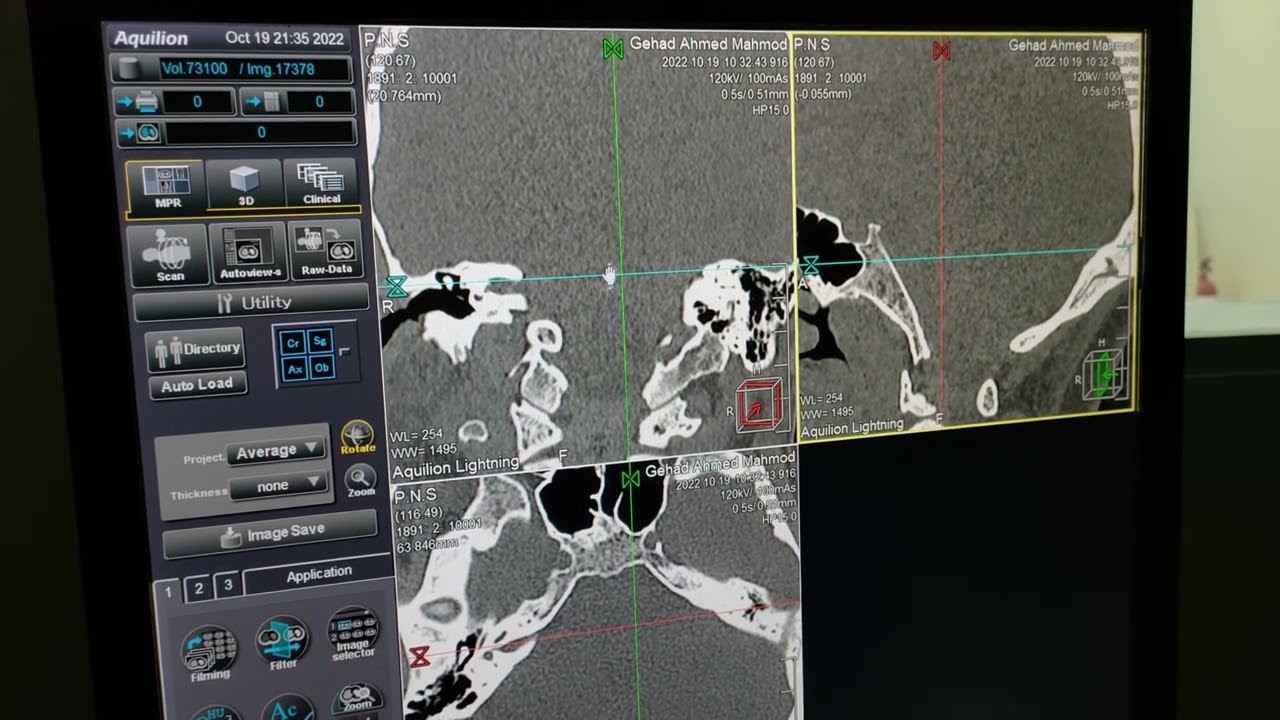The height and width of the screenshot is (720, 1280).
Task: Switch to application tab 1
Action: click(168, 592)
